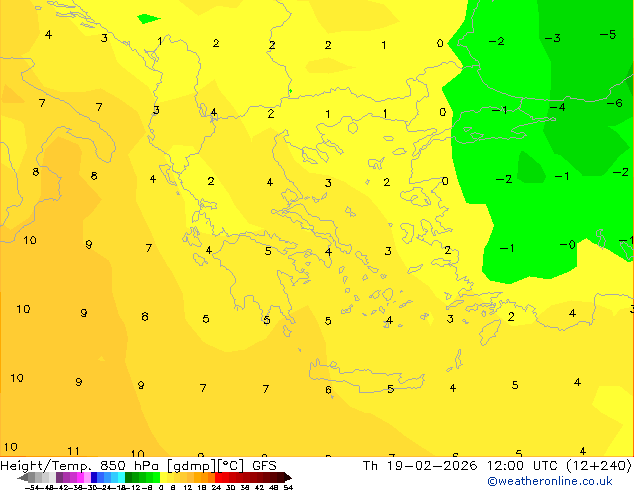Click the forecast date '19-02-2026'
The width and height of the screenshot is (634, 490).
tap(432, 466)
